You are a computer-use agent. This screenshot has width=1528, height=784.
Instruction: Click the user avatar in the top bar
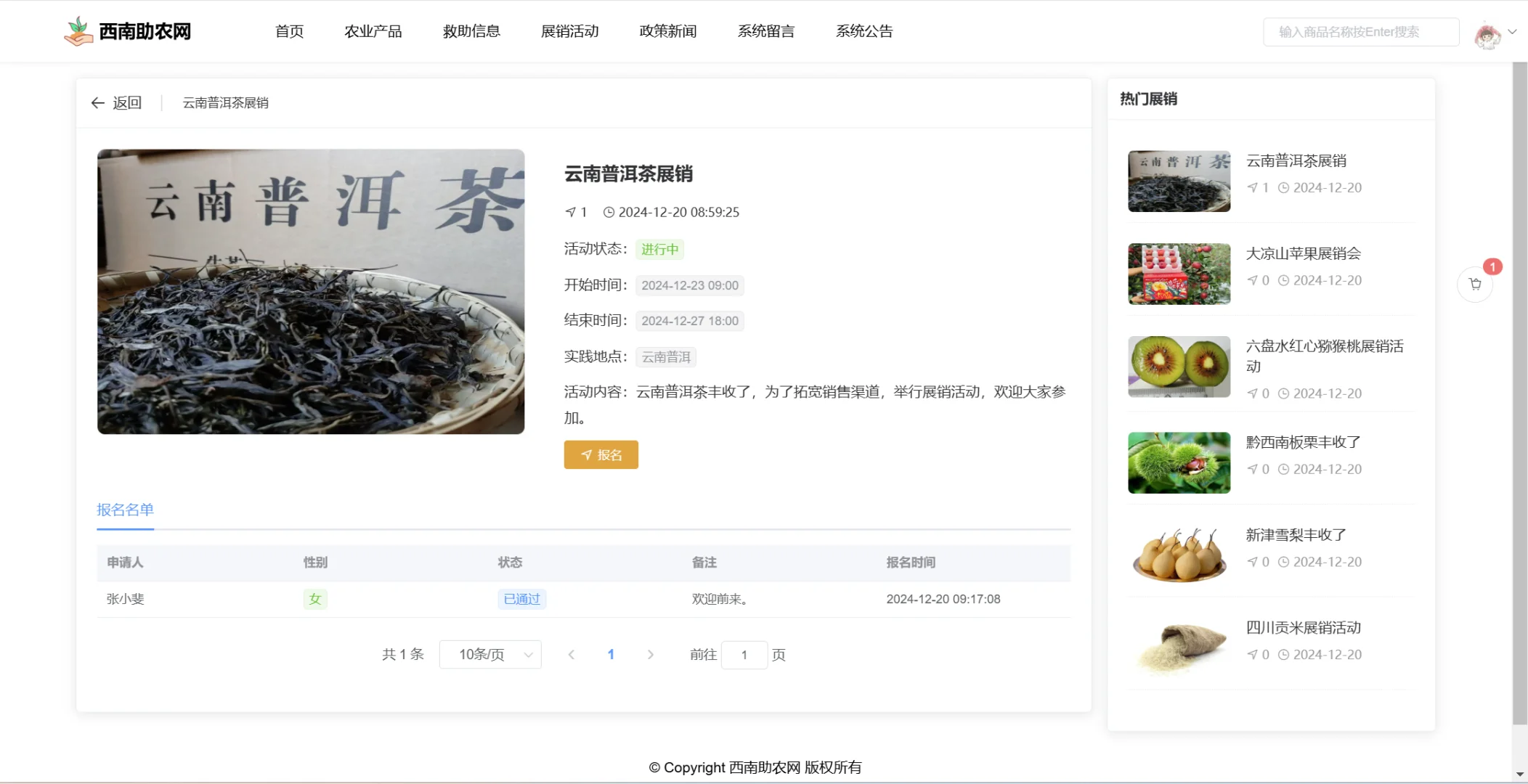pyautogui.click(x=1490, y=34)
